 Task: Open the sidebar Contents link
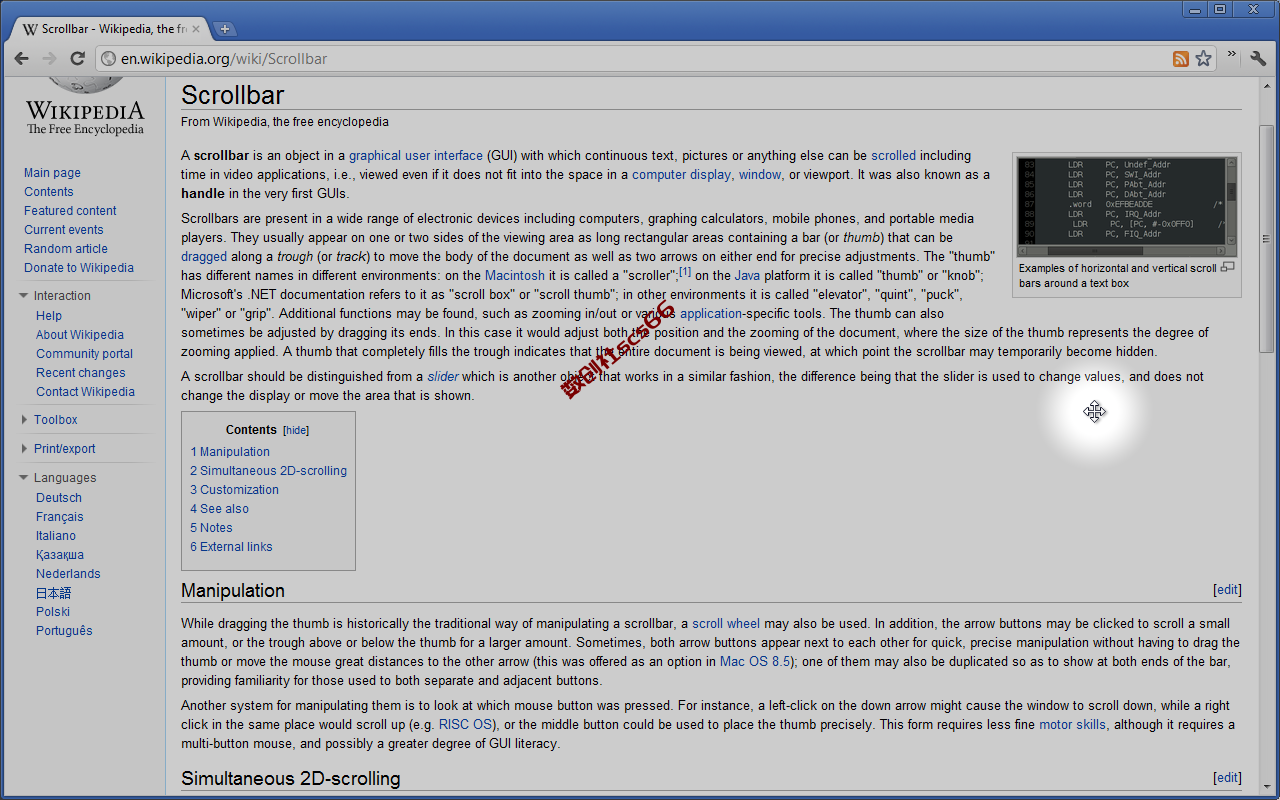coord(49,192)
